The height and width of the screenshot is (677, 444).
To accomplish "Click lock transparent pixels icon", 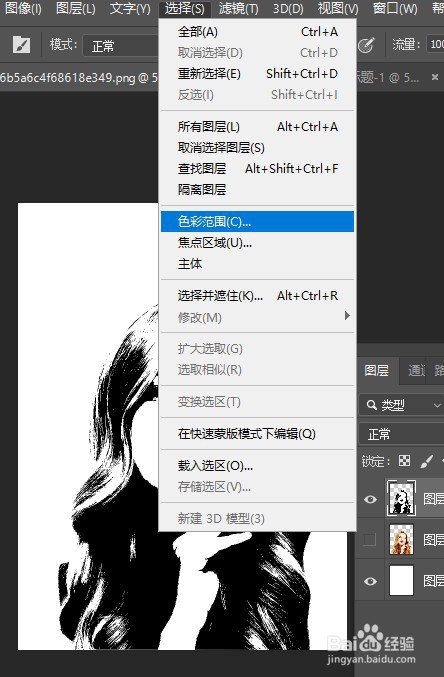I will pos(404,461).
